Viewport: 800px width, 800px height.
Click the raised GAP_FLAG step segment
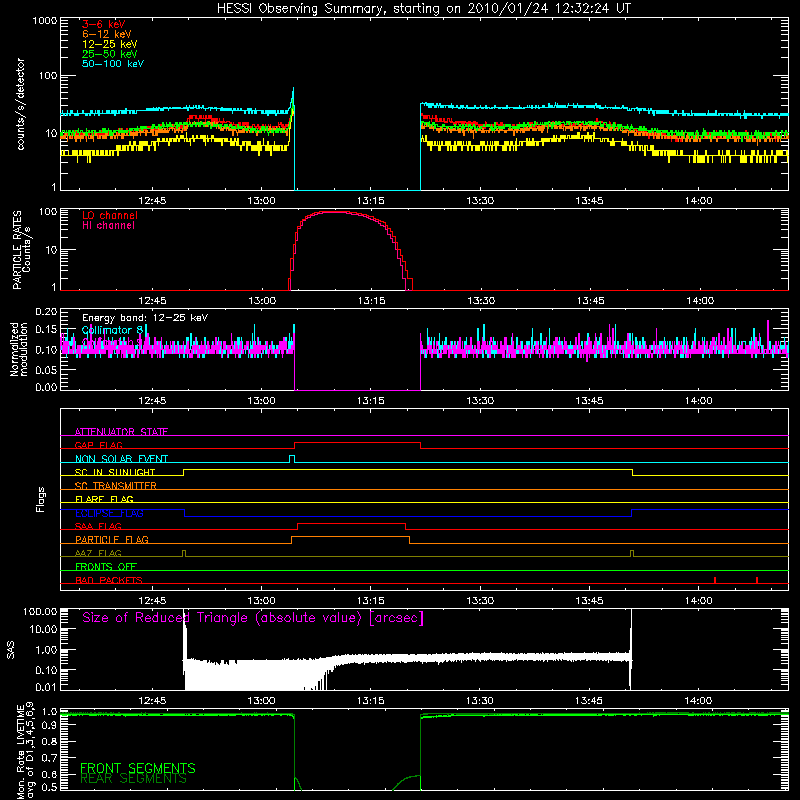pos(357,443)
